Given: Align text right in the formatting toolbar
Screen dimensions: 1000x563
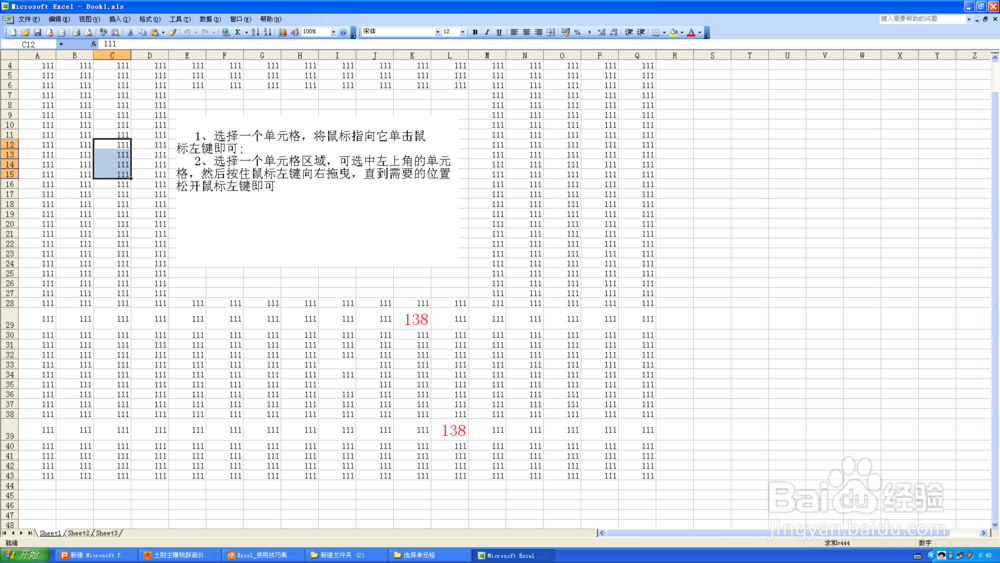Looking at the screenshot, I should tap(538, 32).
